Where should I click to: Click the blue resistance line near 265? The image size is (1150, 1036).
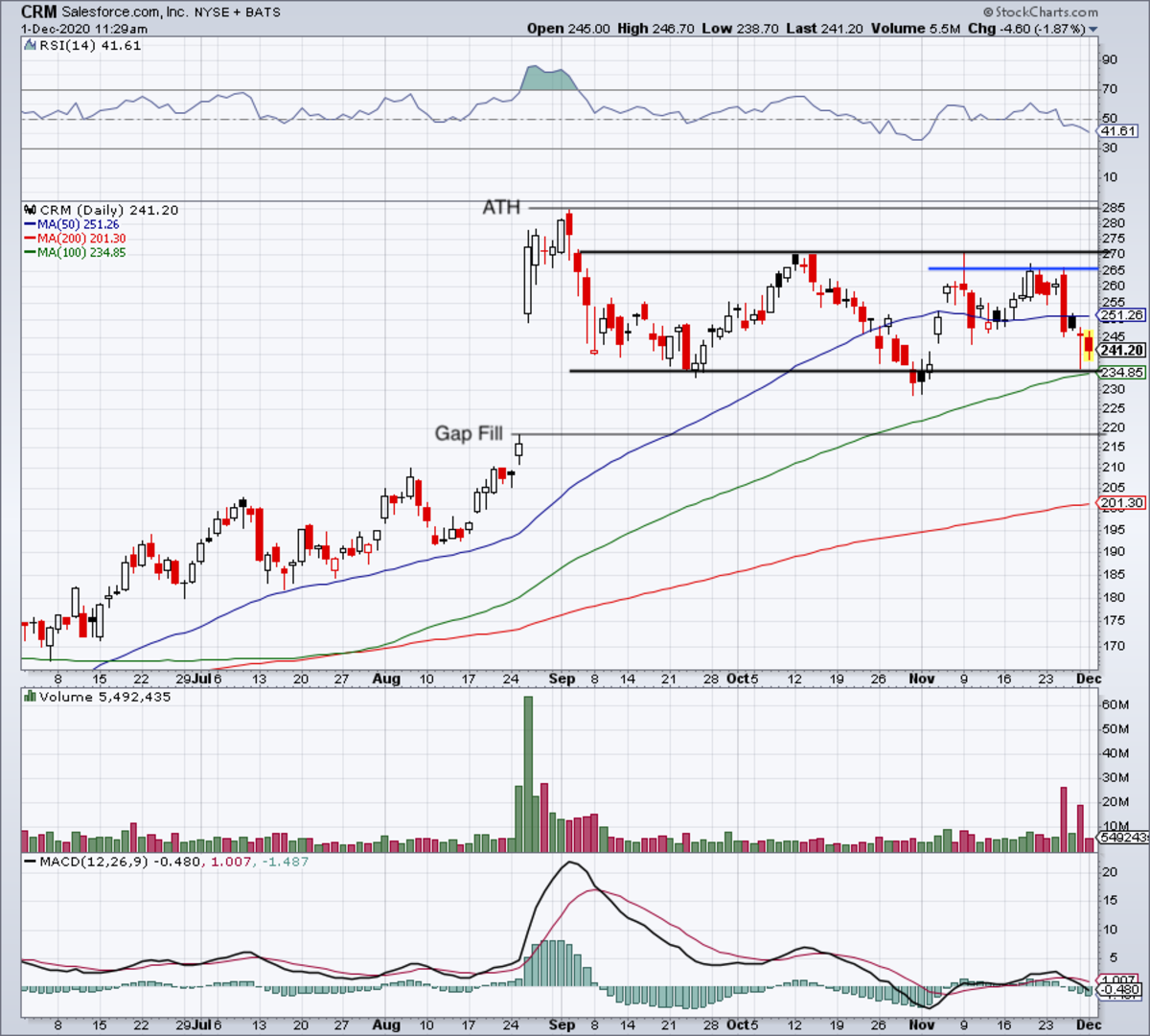(1012, 268)
